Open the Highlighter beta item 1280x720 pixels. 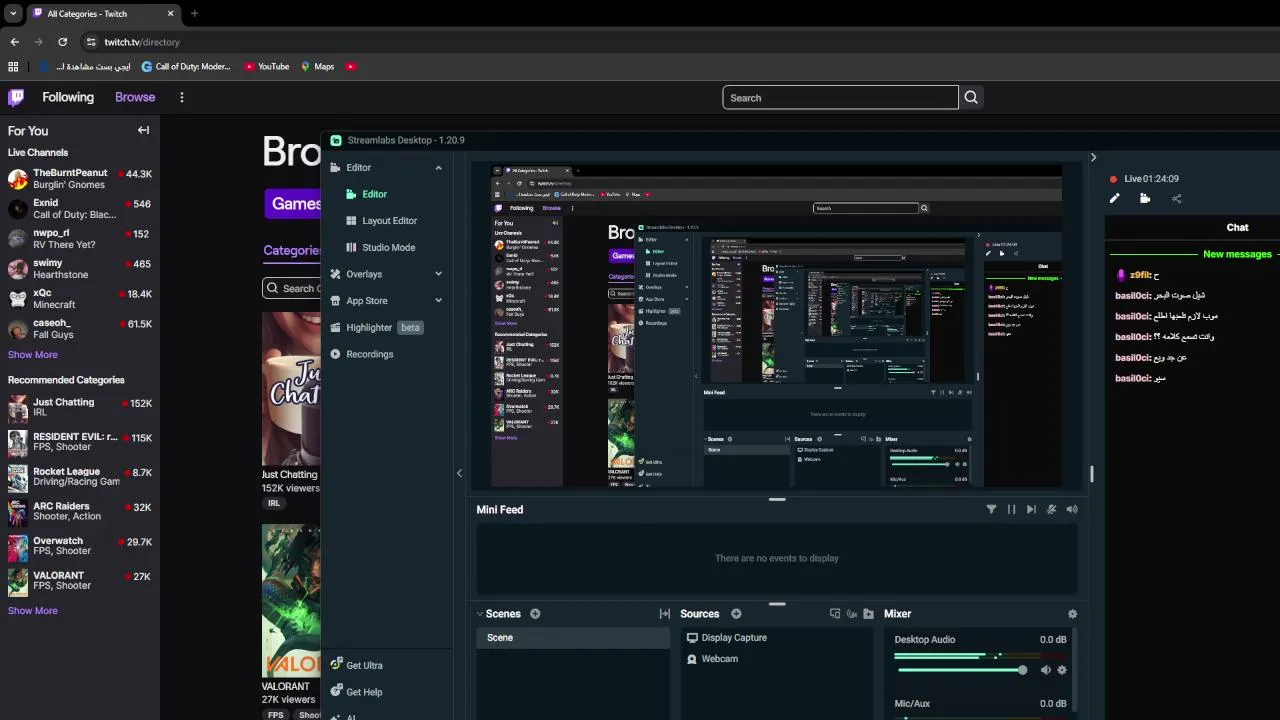click(377, 328)
